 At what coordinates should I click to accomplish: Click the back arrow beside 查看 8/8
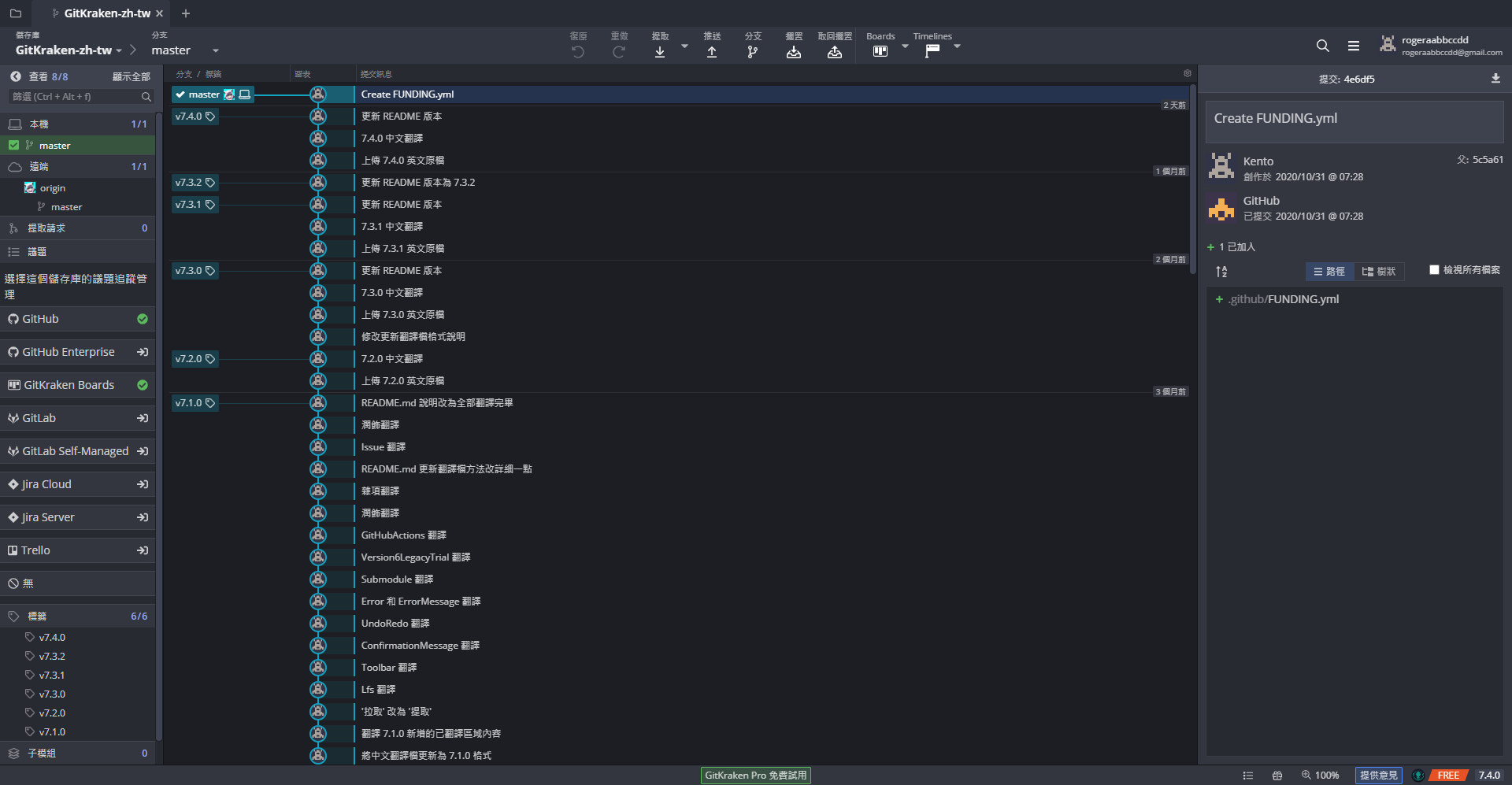click(15, 76)
